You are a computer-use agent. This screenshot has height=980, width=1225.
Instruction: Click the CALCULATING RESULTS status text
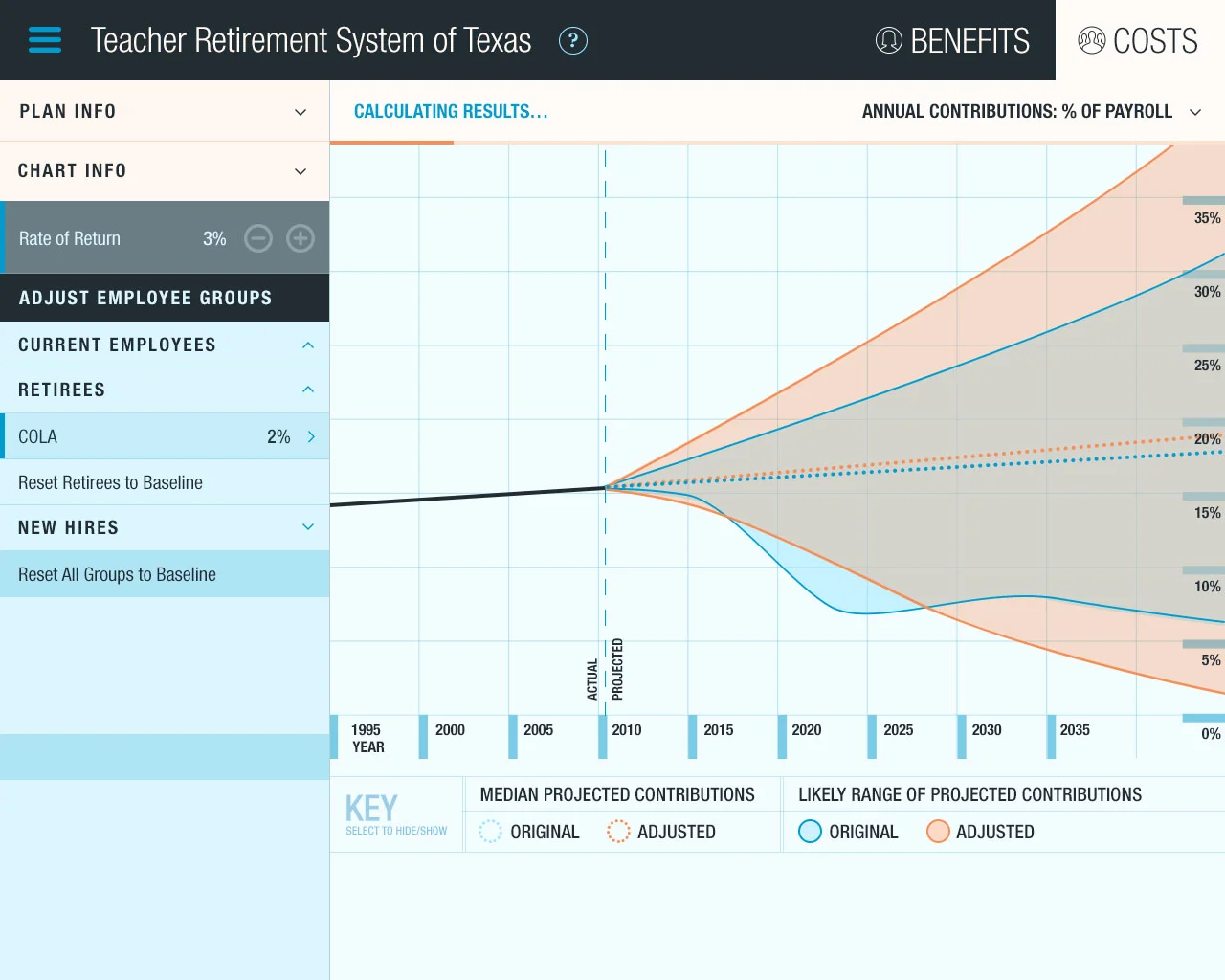pyautogui.click(x=451, y=111)
